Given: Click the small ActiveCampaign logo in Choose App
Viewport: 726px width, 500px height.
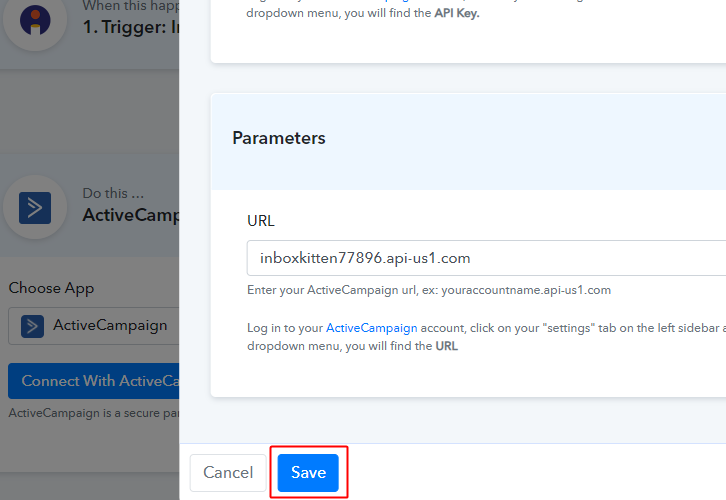Looking at the screenshot, I should [32, 325].
